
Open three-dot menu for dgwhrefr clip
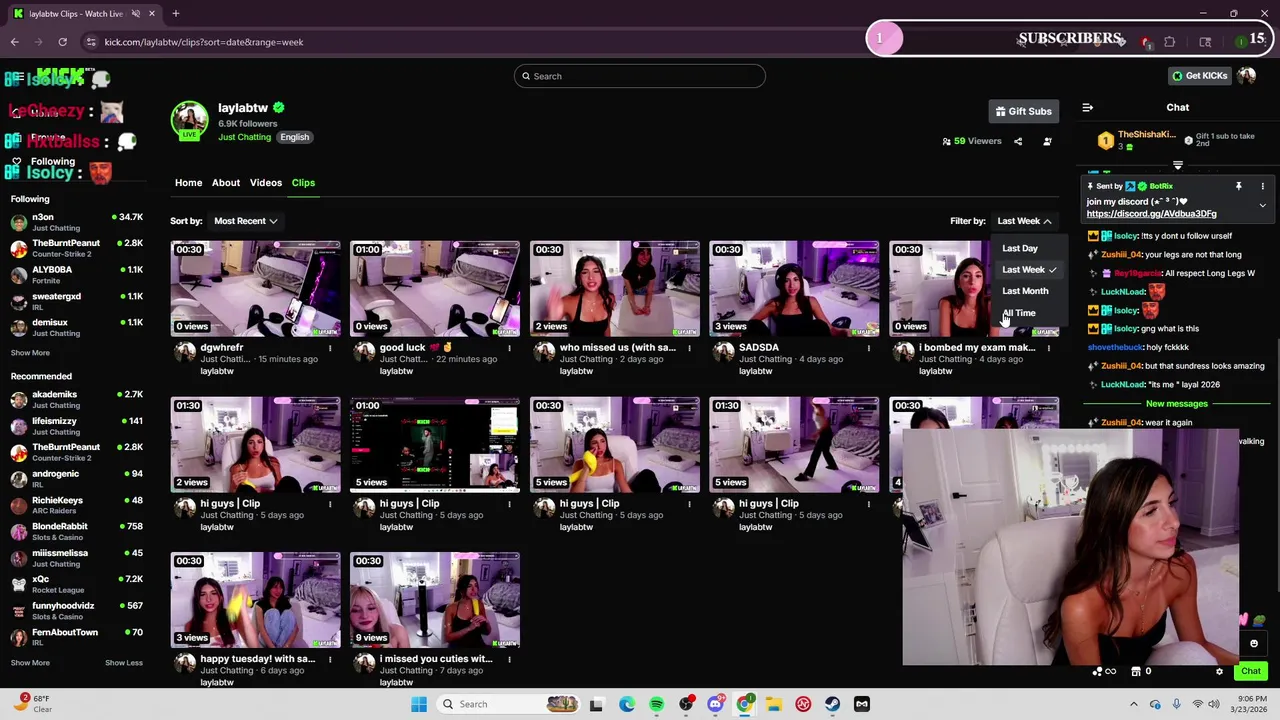[330, 348]
